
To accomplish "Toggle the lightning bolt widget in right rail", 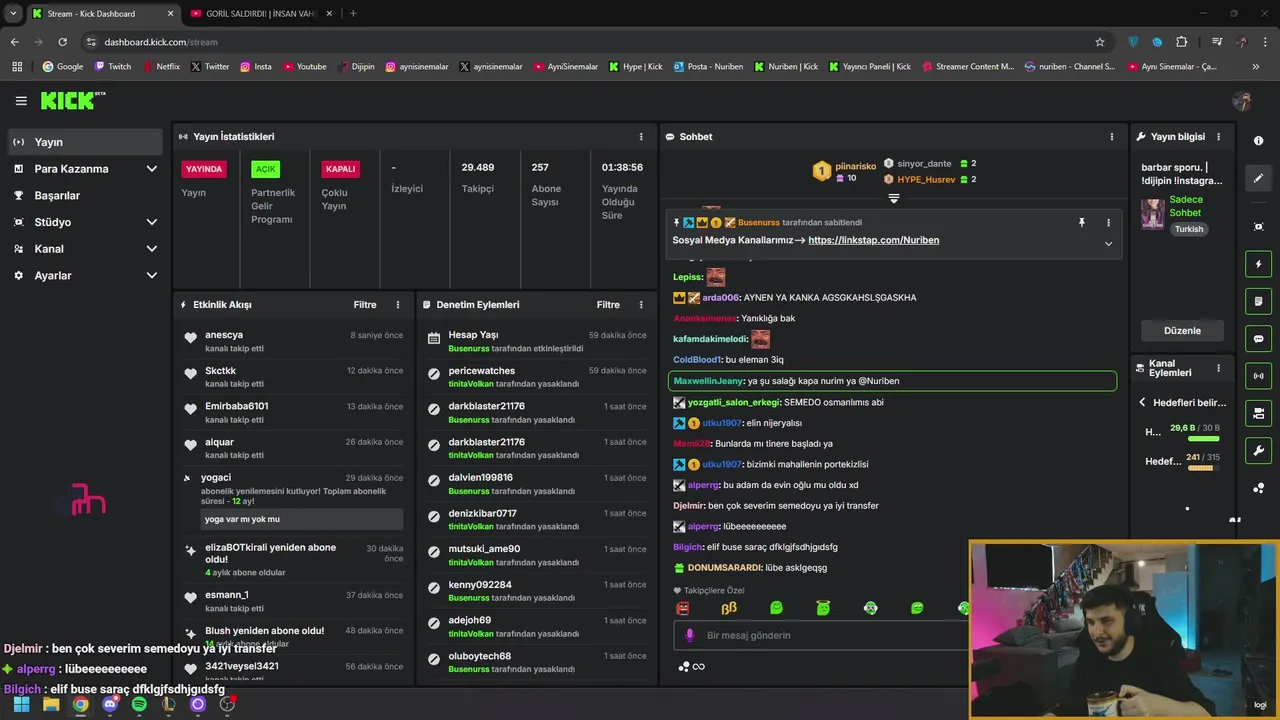I will coord(1258,264).
